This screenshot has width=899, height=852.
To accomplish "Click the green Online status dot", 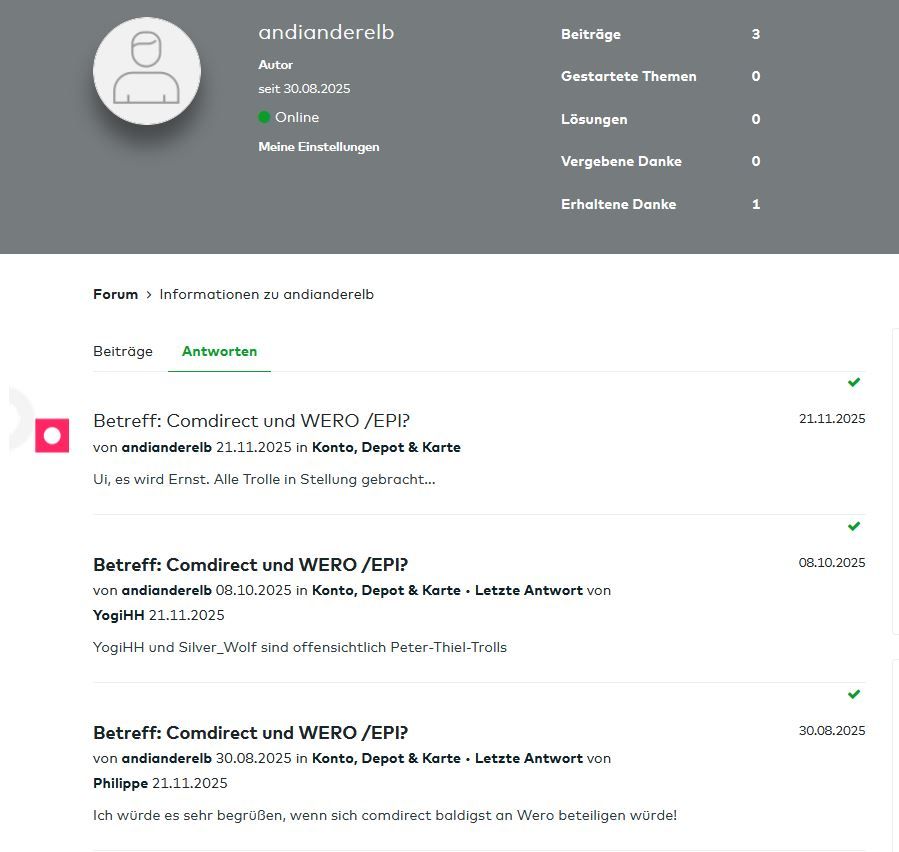I will (264, 117).
